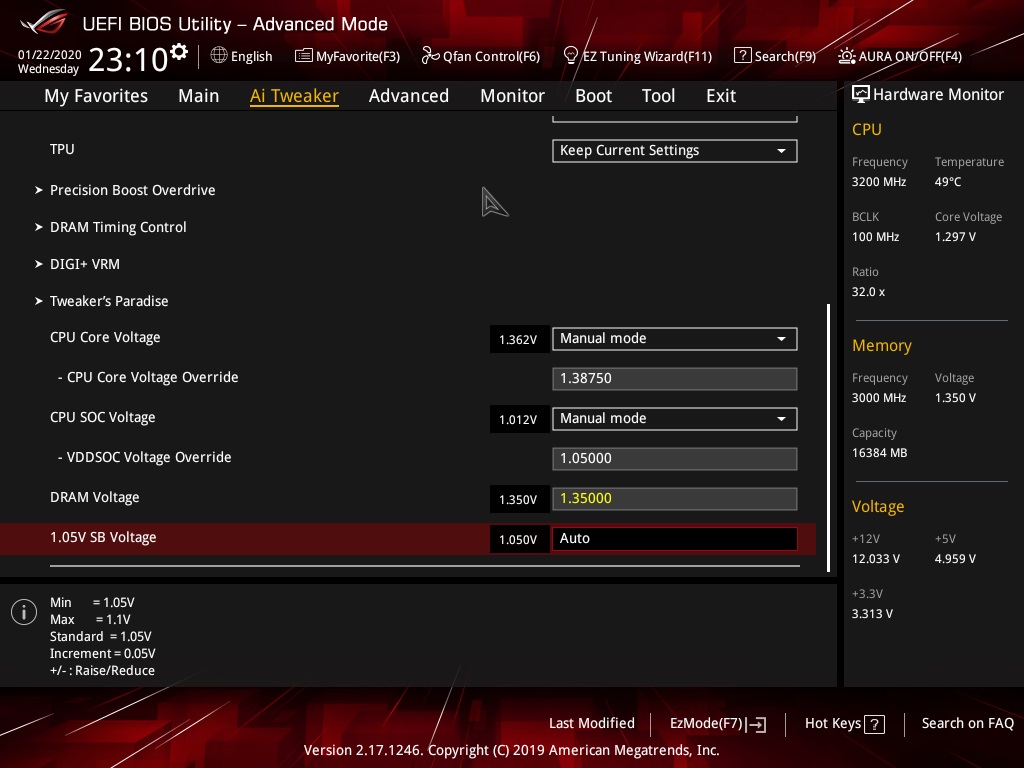Click the 3000 MHz memory frequency value

[x=879, y=398]
